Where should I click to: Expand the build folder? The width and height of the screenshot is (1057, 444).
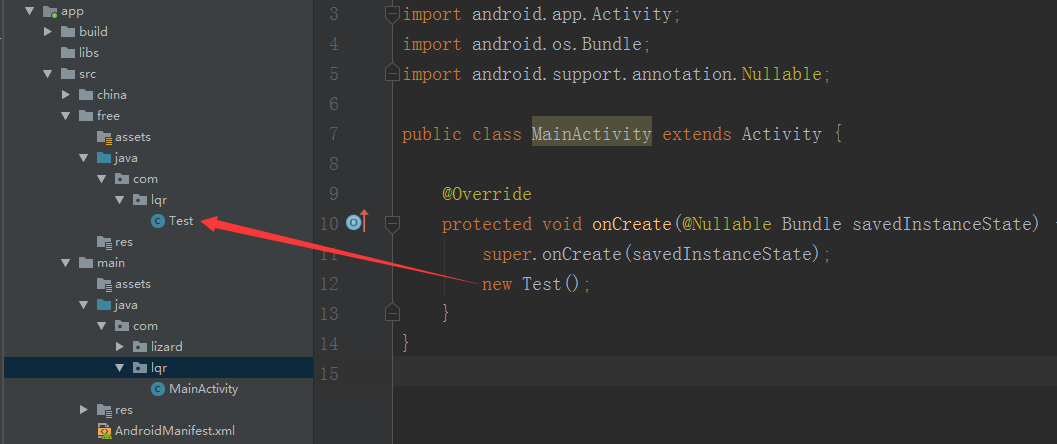click(x=47, y=32)
